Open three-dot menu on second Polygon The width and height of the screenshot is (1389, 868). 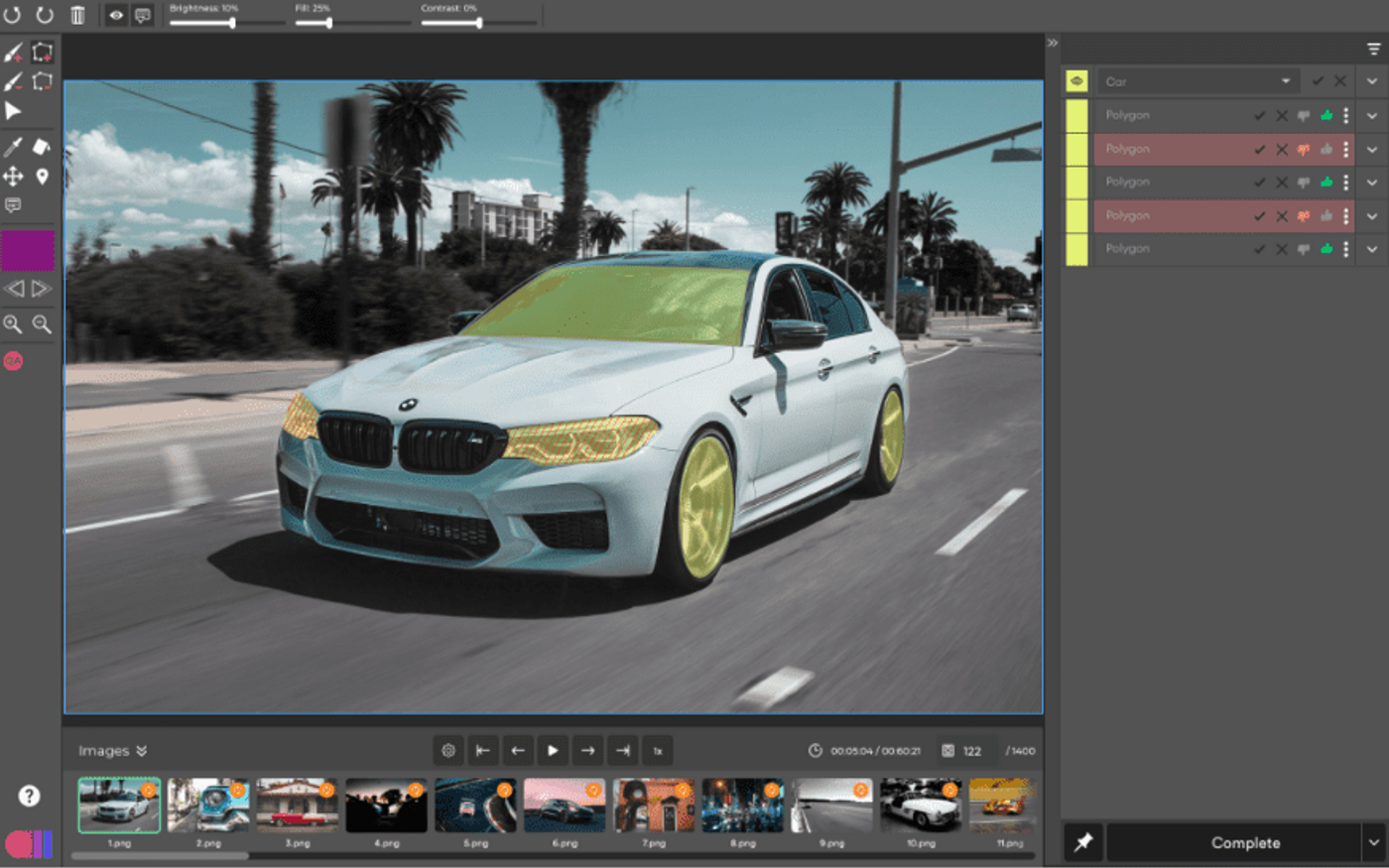click(x=1346, y=150)
